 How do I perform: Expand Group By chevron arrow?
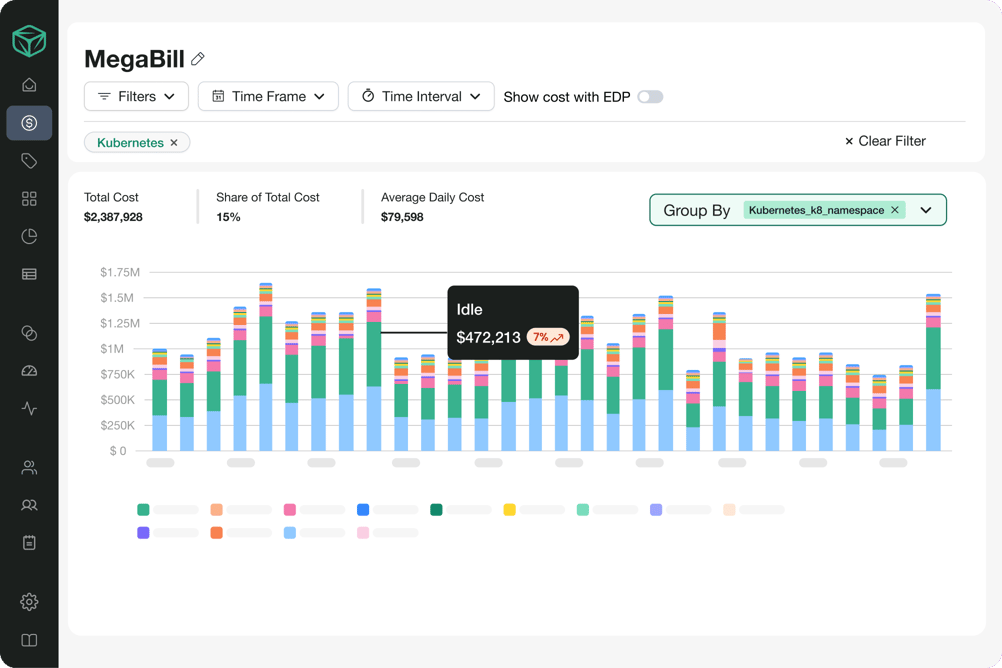coord(926,210)
